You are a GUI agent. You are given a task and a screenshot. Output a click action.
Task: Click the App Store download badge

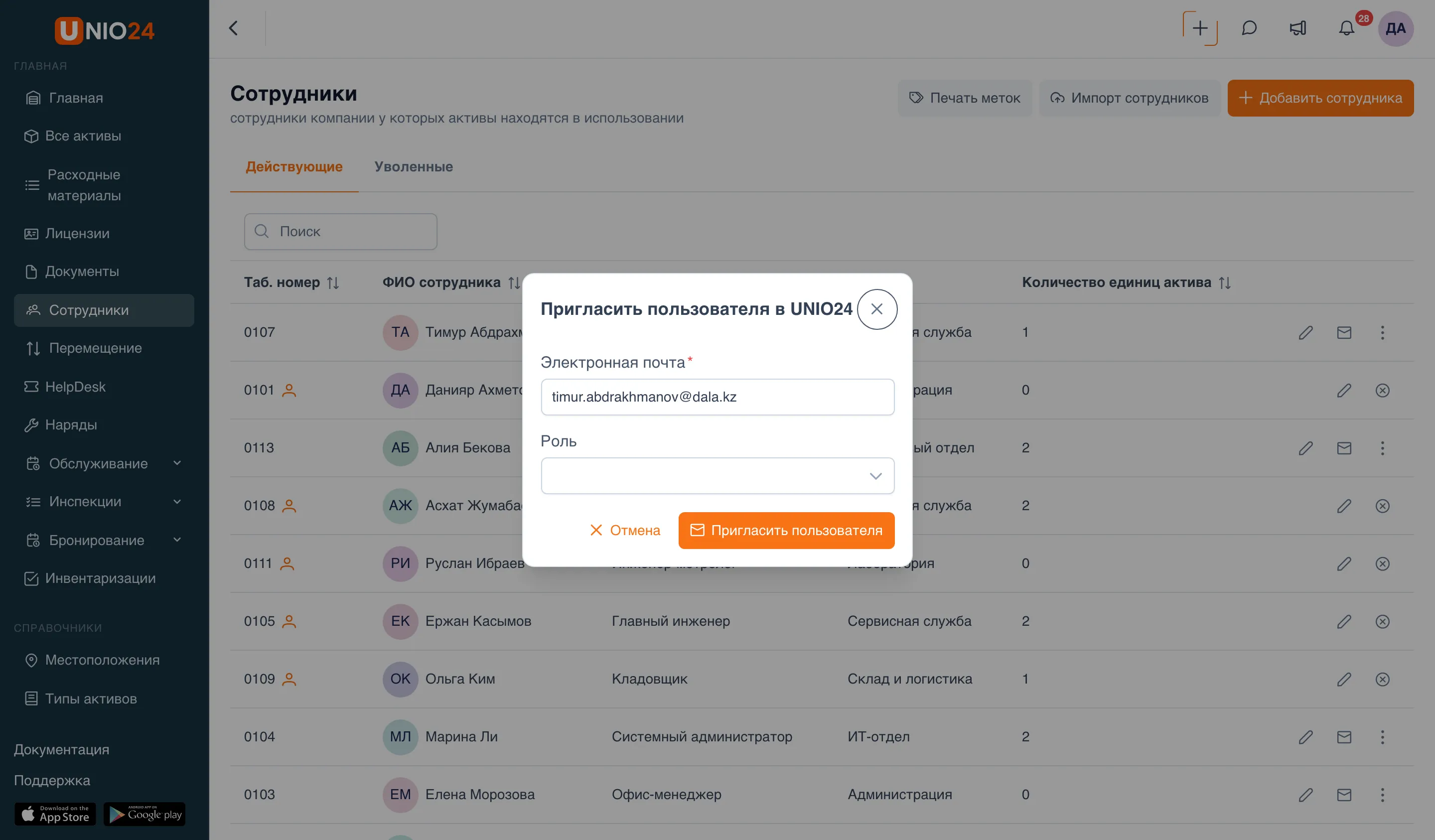55,815
